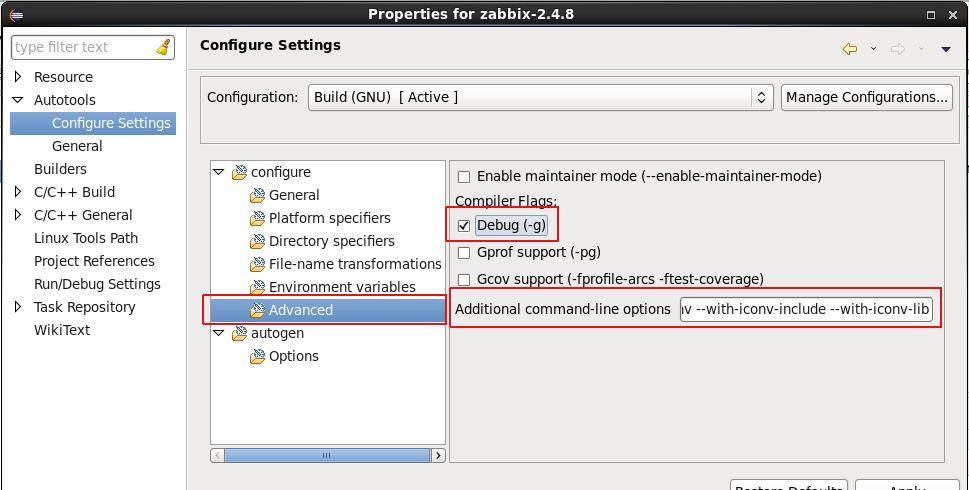Select Linux Tools Path in sidebar
This screenshot has width=969, height=490.
[86, 238]
